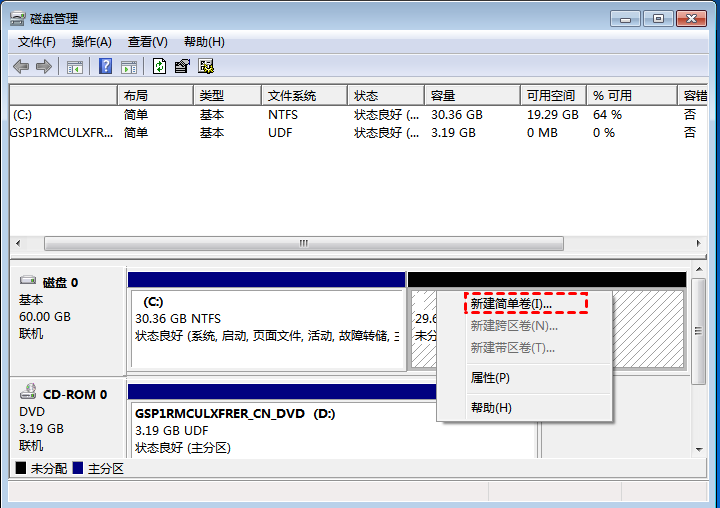Close the Disk Management window
Viewport: 720px width, 508px height.
[692, 19]
